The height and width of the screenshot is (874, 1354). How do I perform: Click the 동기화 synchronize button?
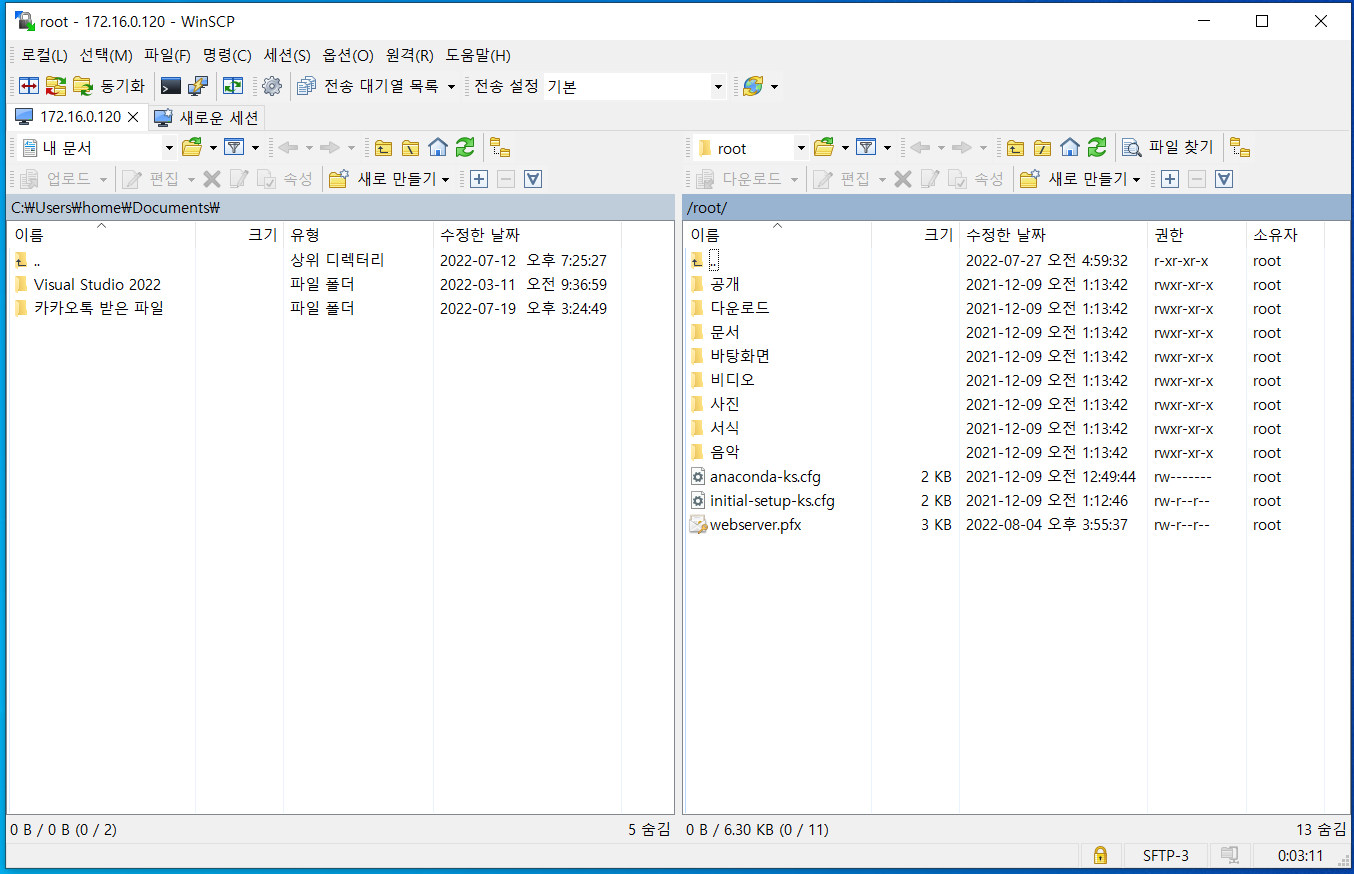coord(110,86)
